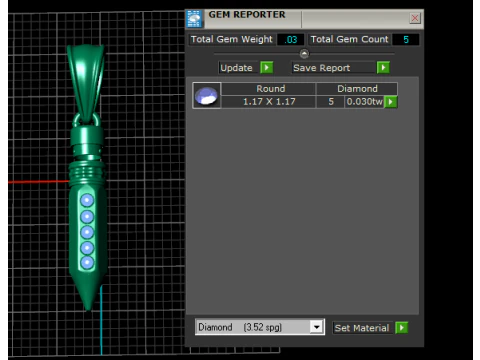Click the gem quantity cell 5
Screen dimensions: 480x360
pos(330,102)
